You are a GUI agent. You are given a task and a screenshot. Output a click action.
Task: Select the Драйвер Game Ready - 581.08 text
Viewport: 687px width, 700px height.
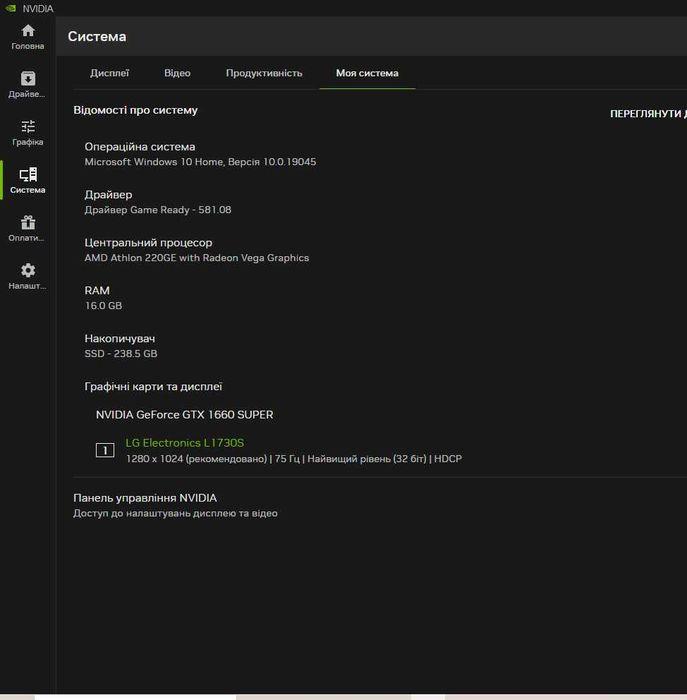[158, 210]
